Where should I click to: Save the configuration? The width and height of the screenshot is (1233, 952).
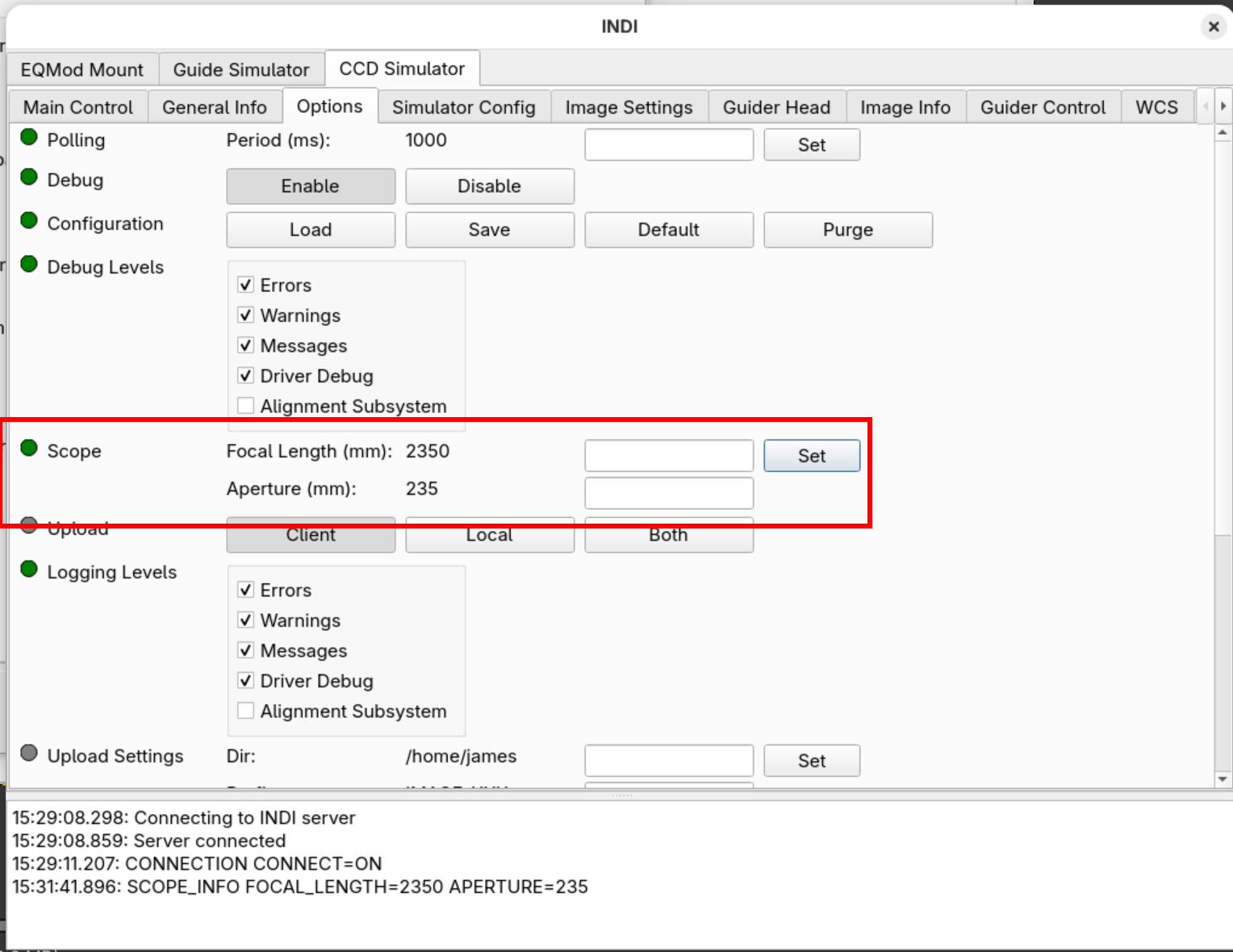[x=489, y=230]
